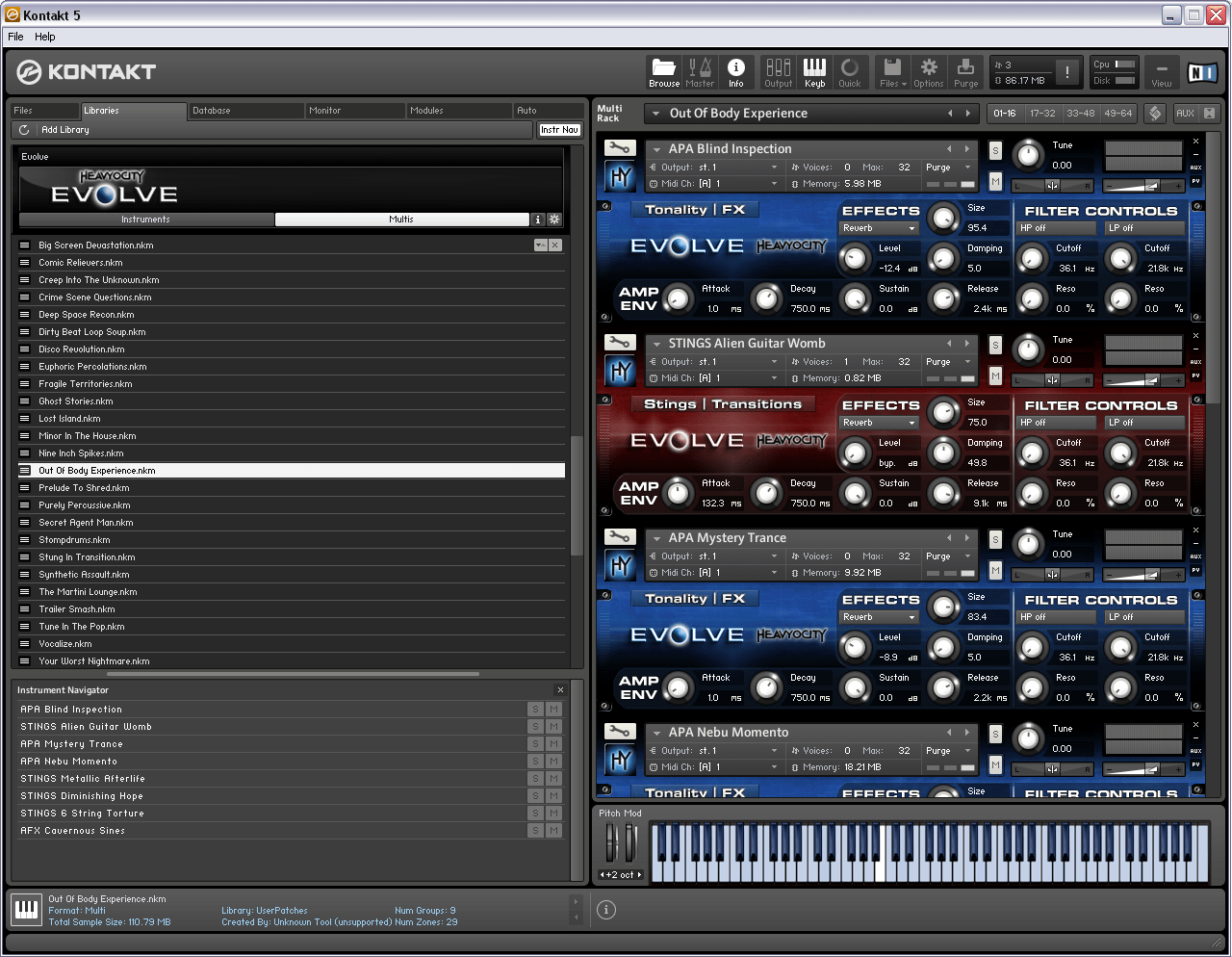The image size is (1232, 957).
Task: Expand APA Blind Inspection instrument name menu
Action: coord(656,149)
